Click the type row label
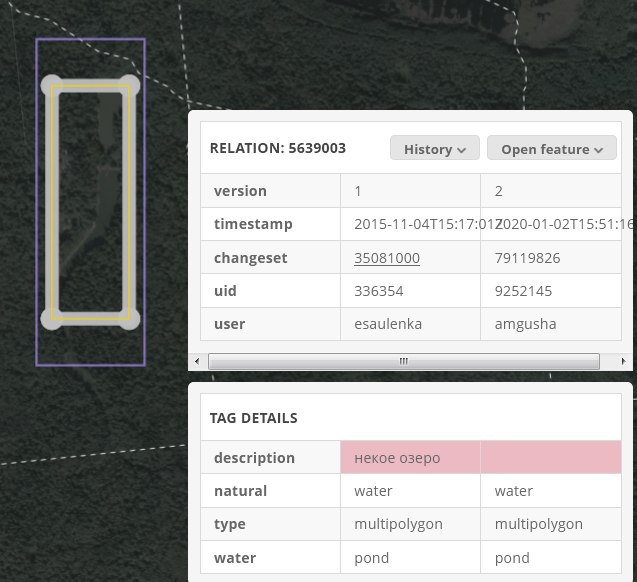637x582 pixels. click(x=230, y=524)
